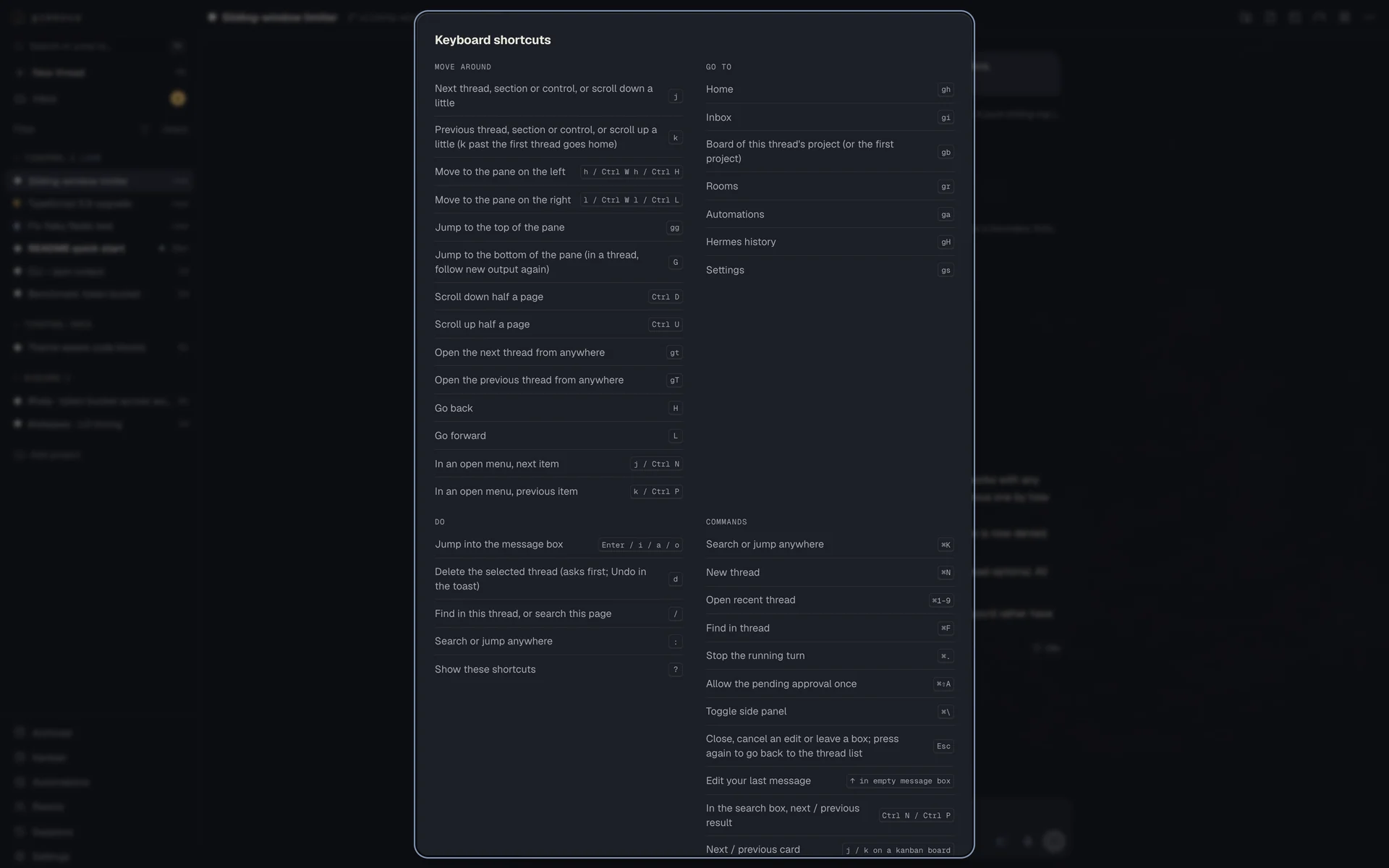This screenshot has height=868, width=1389.
Task: Click the "Go forward" row
Action: [558, 436]
